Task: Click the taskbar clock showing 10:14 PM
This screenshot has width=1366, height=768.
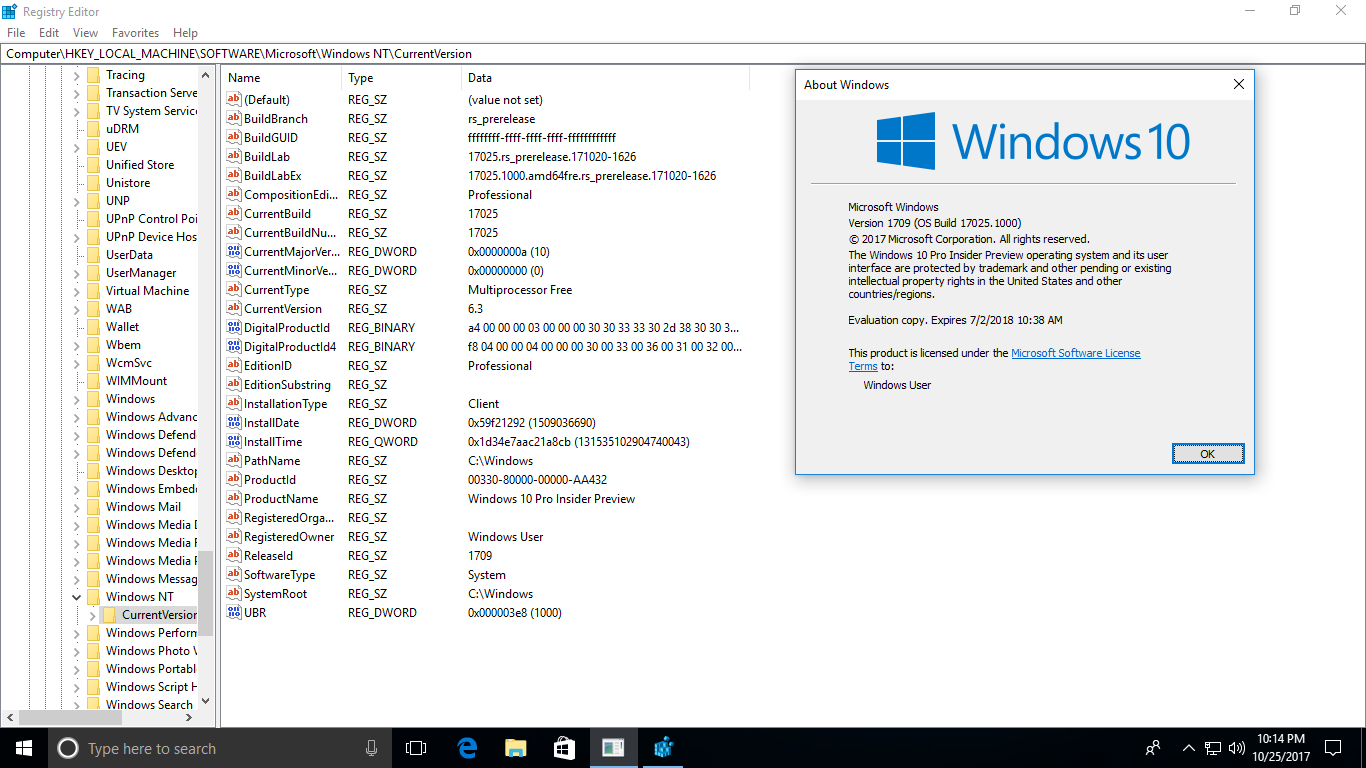Action: (x=1280, y=748)
